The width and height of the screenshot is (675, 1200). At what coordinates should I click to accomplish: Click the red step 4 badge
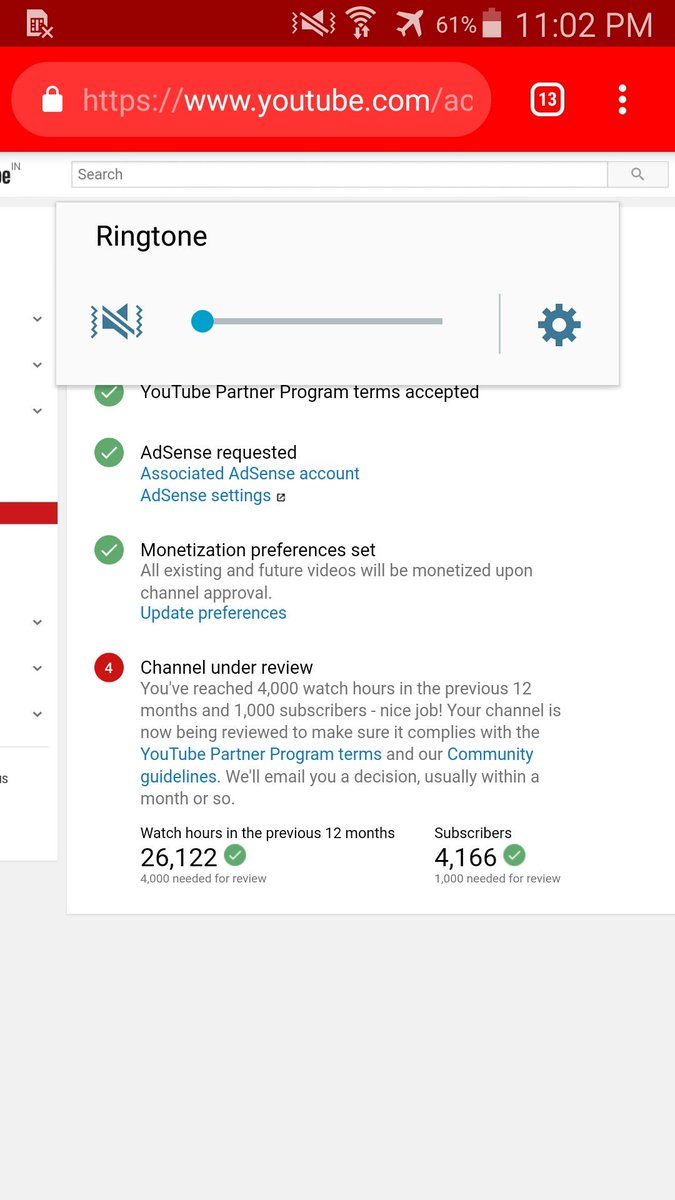(x=109, y=667)
